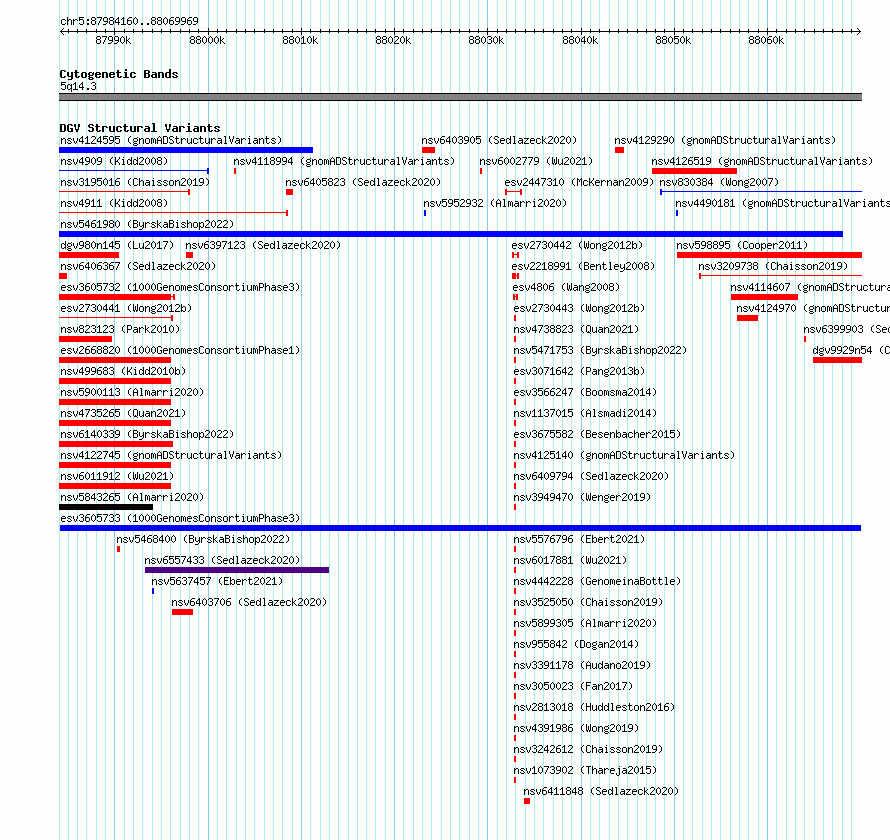The height and width of the screenshot is (840, 890).
Task: Click the long blue nsv5461980 bar
Action: click(451, 234)
